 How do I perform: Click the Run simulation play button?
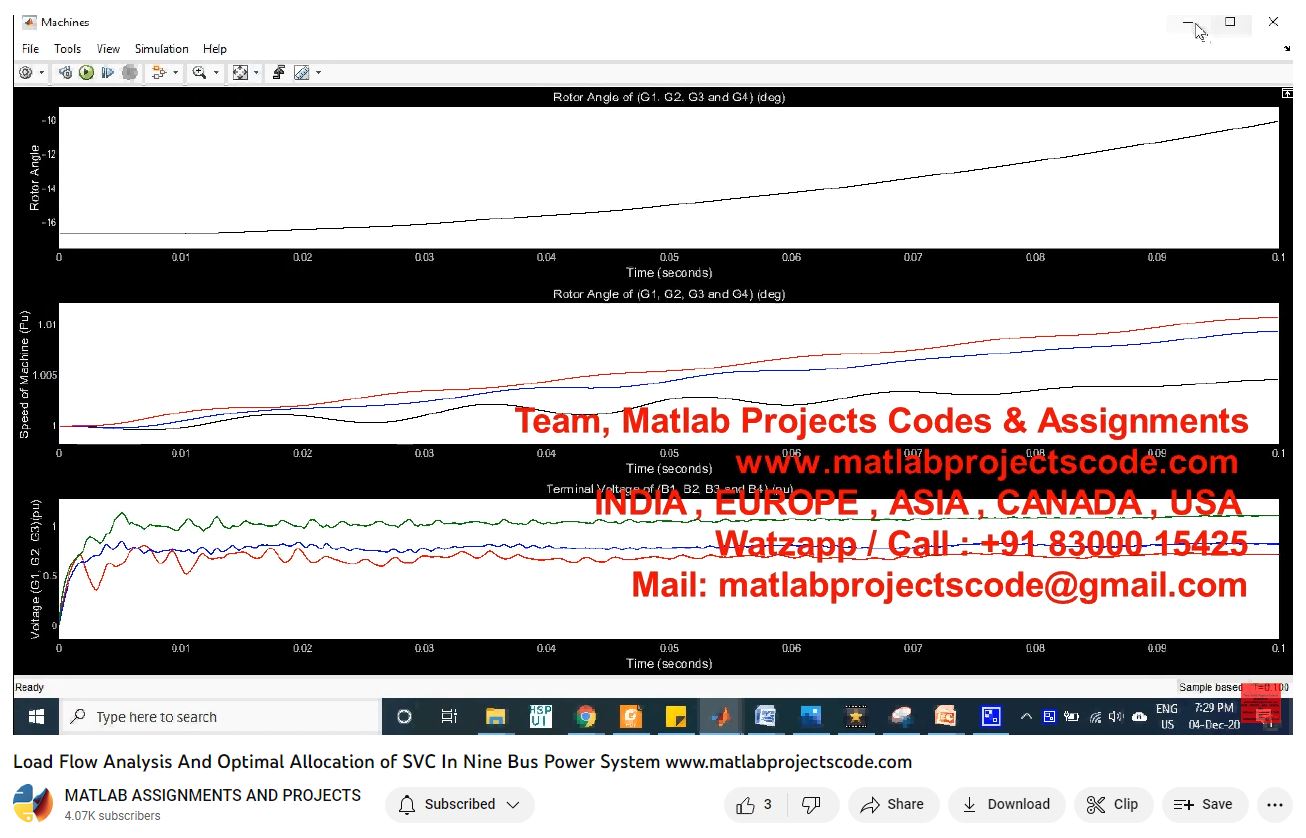click(87, 73)
